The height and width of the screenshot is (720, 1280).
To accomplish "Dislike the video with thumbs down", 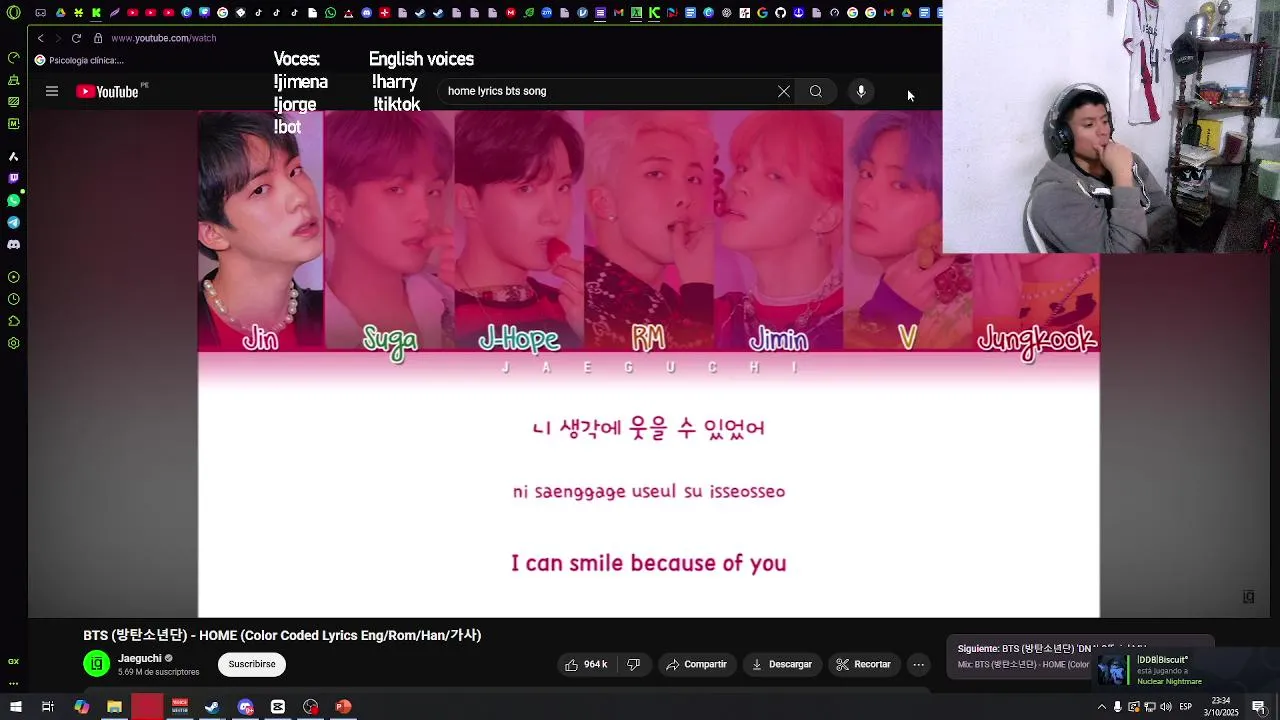I will pyautogui.click(x=633, y=664).
